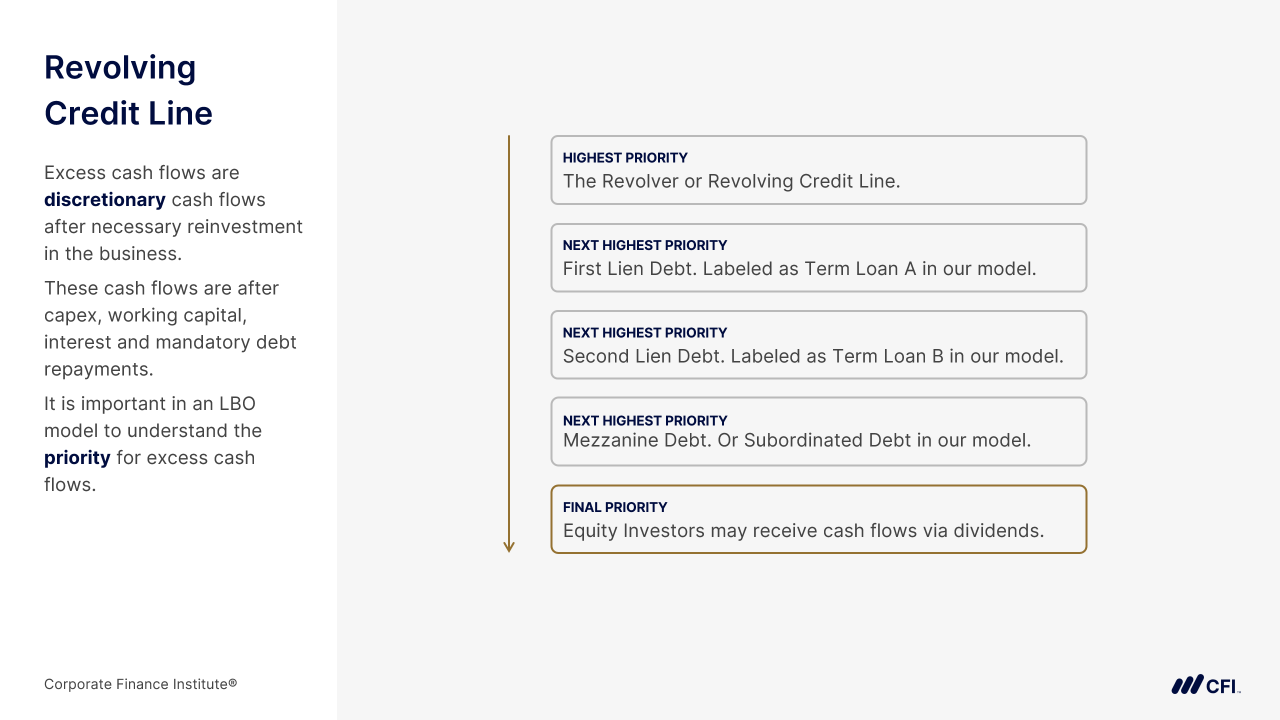Click the arrowhead of the downward priority arrow
The height and width of the screenshot is (720, 1280).
coord(509,546)
